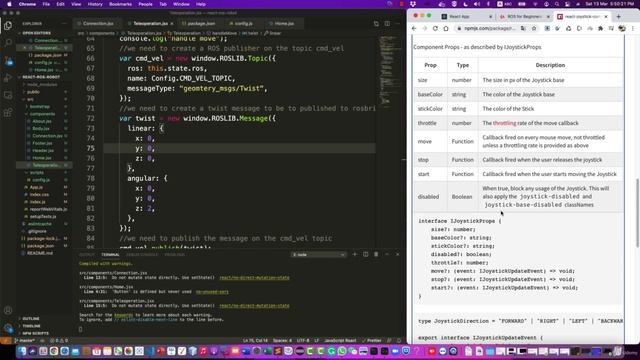Go back in Chrome browser
This screenshot has width=640, height=360.
point(414,29)
